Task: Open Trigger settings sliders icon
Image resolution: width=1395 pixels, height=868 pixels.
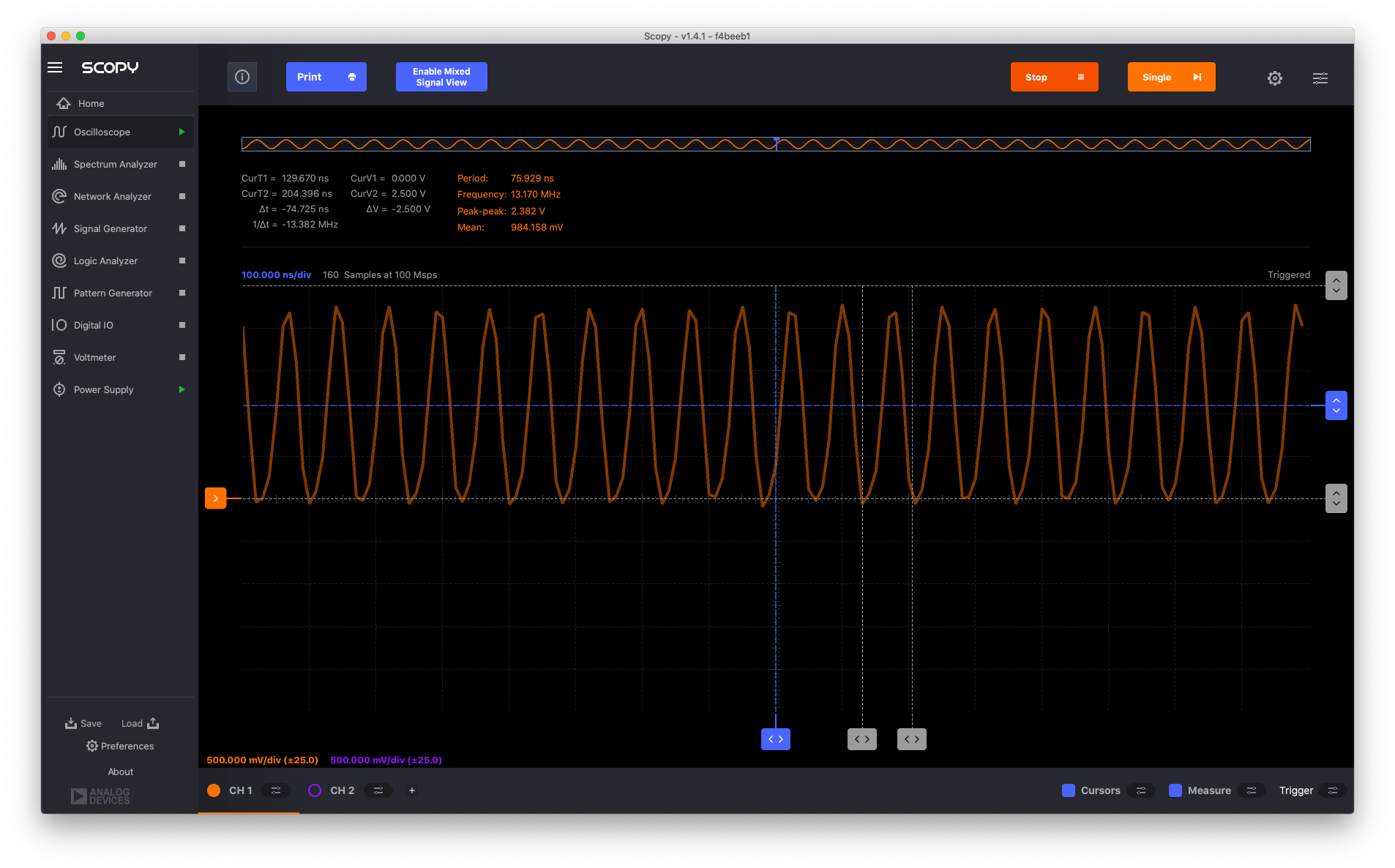Action: tap(1333, 790)
